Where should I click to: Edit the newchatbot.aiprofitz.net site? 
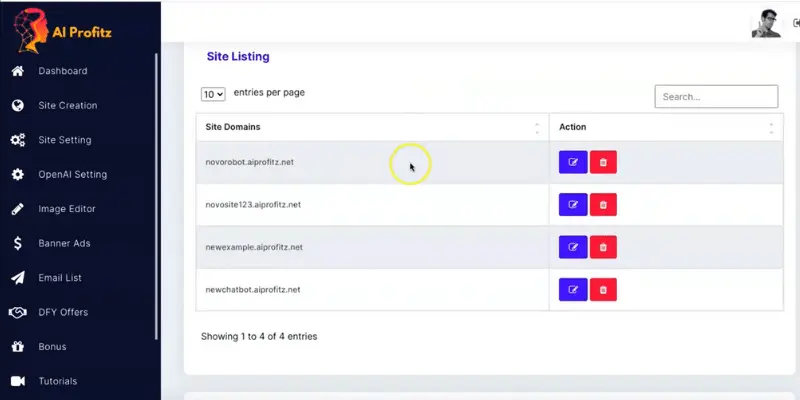coord(573,289)
